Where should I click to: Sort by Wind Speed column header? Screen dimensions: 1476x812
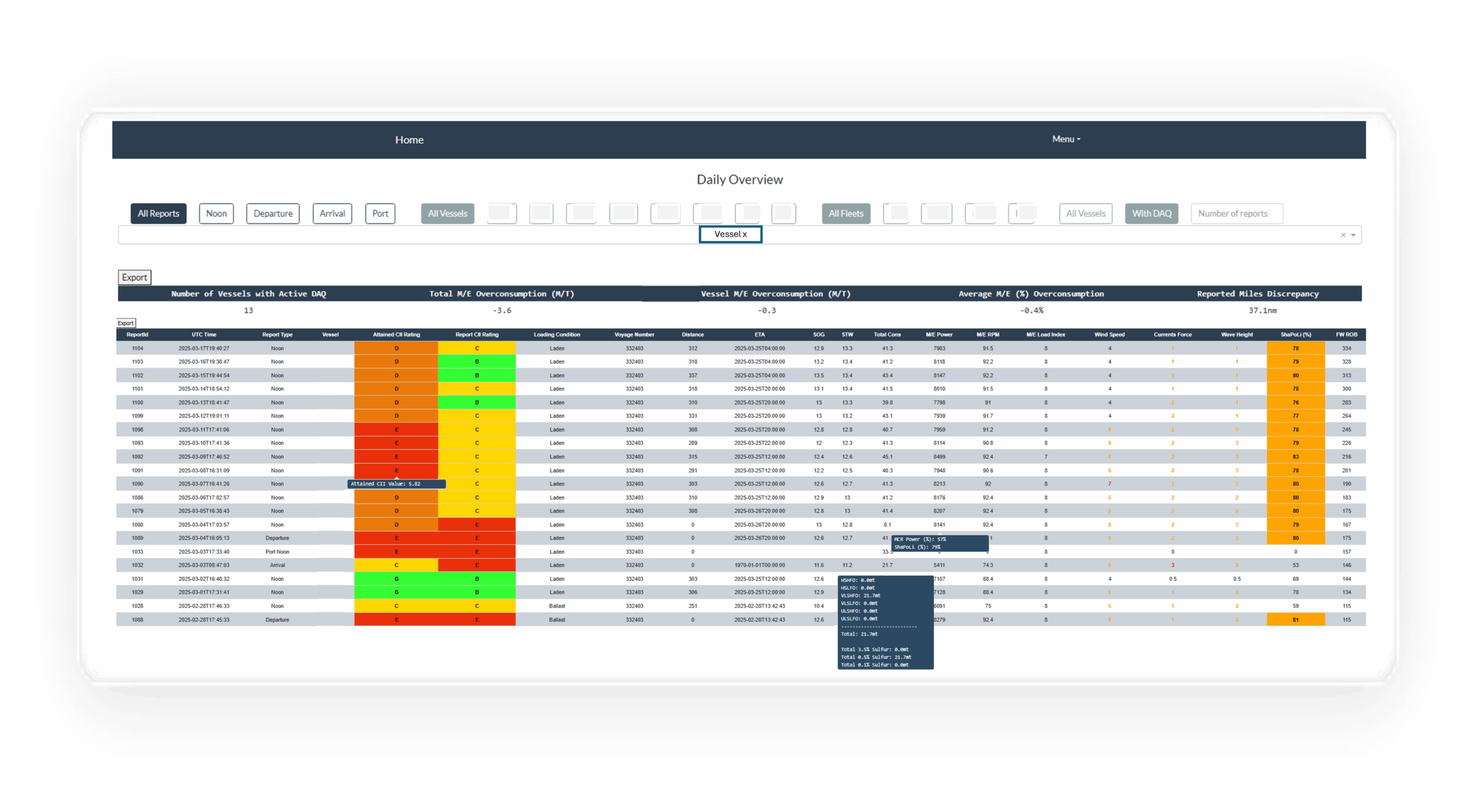1109,335
